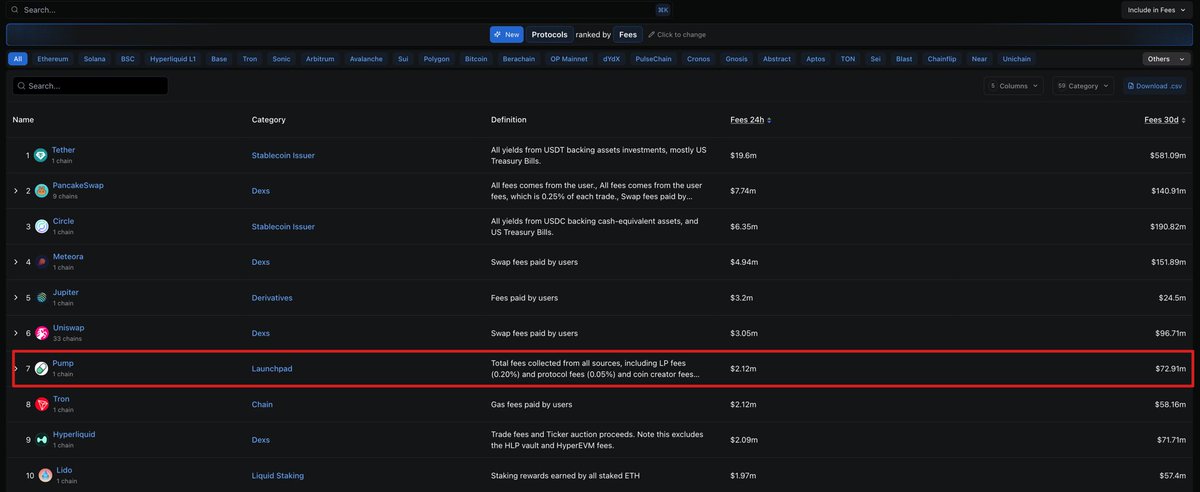Open the Tether protocol link
Image resolution: width=1200 pixels, height=492 pixels.
tap(63, 150)
